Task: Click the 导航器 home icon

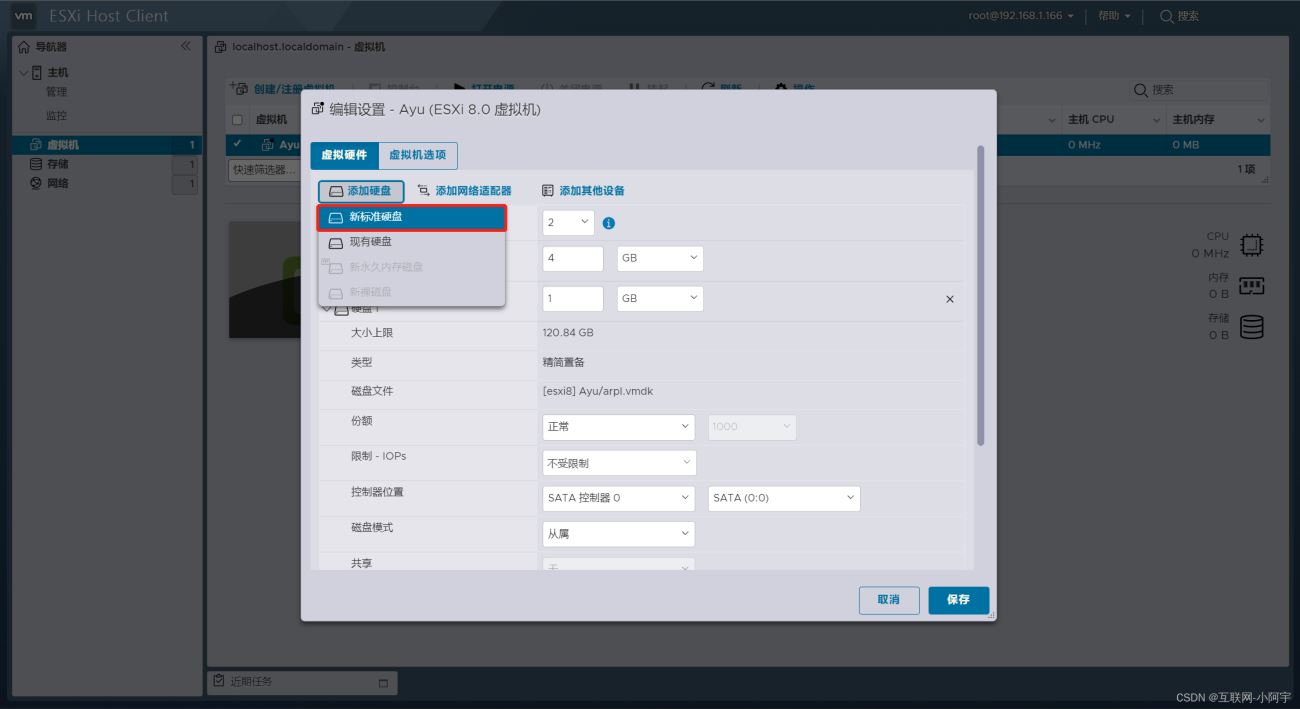Action: (24, 47)
